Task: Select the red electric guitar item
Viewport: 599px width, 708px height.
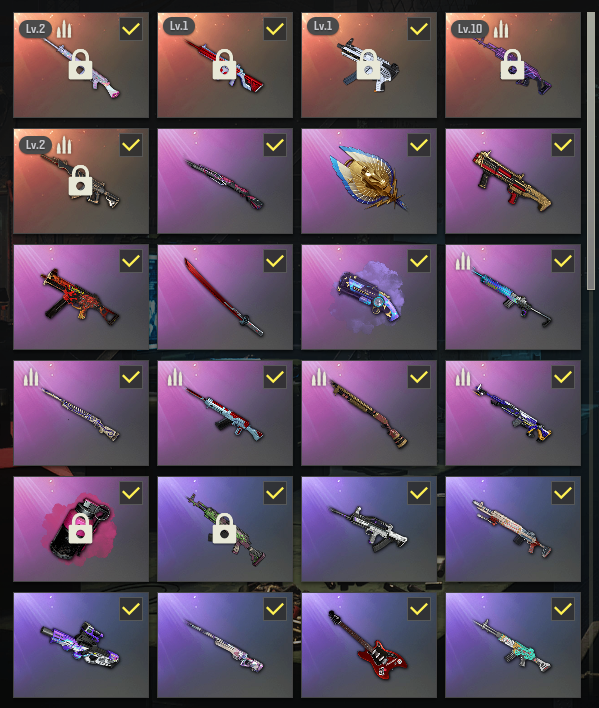Action: coord(369,645)
